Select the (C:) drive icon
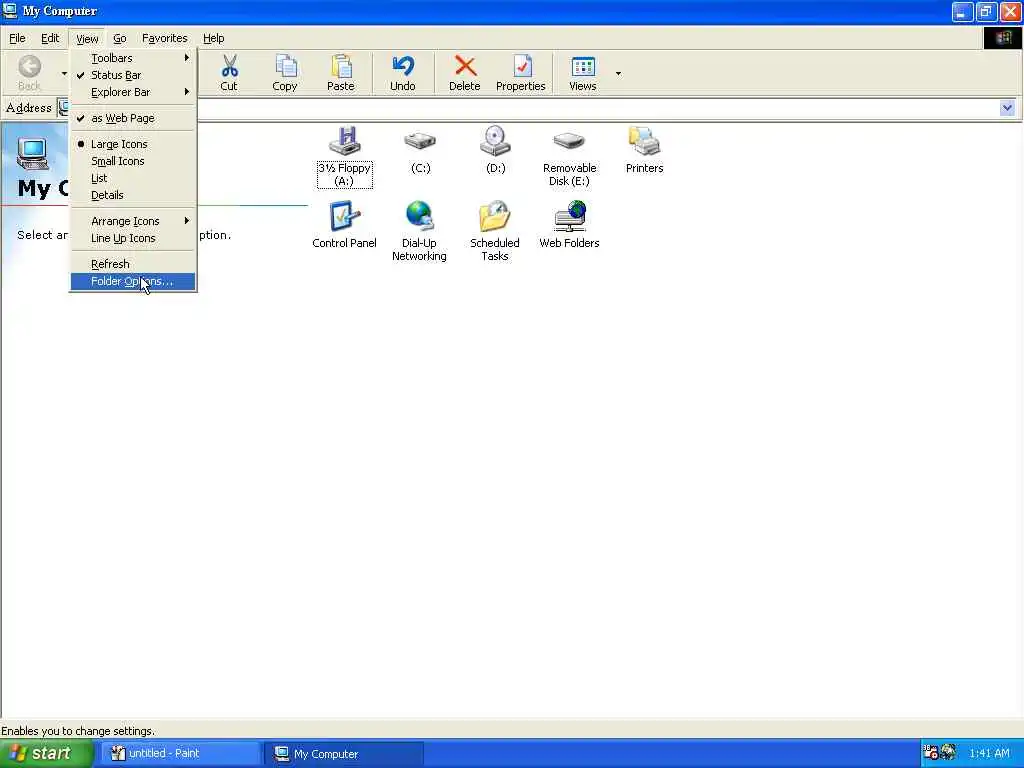Image resolution: width=1024 pixels, height=768 pixels. (420, 151)
